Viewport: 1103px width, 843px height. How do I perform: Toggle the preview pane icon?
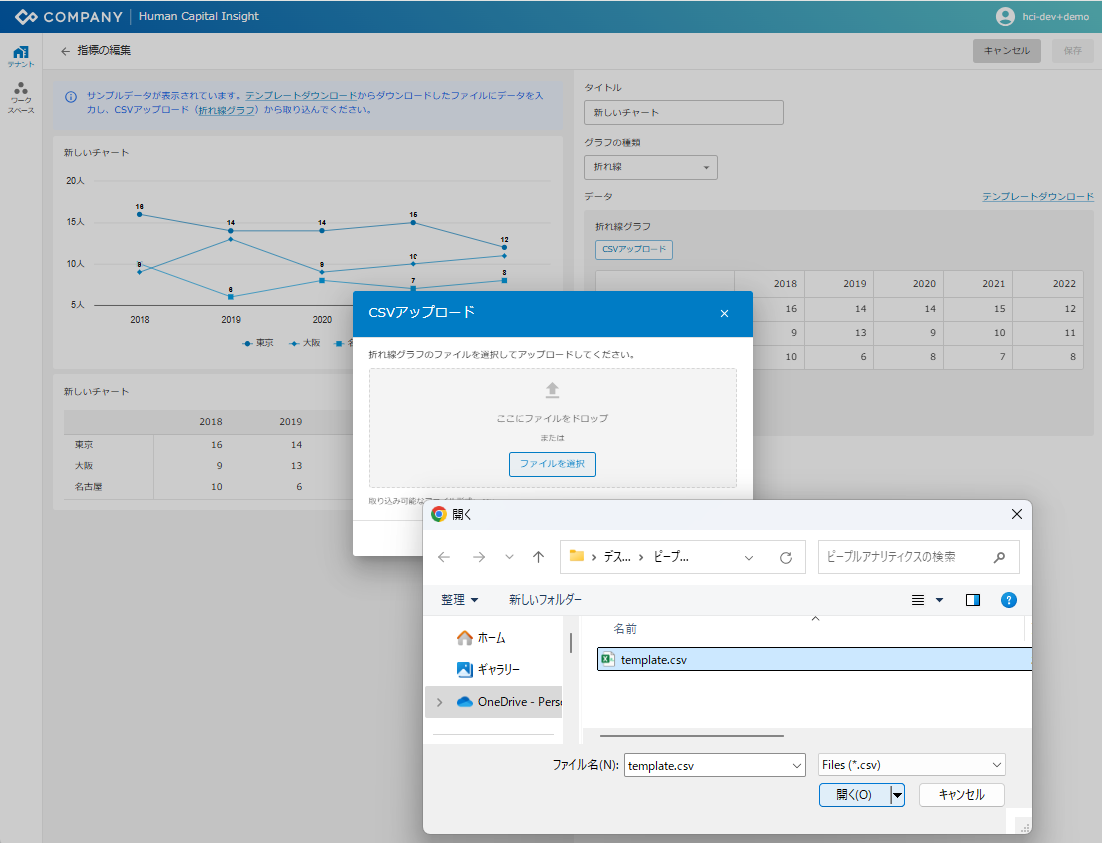point(973,600)
